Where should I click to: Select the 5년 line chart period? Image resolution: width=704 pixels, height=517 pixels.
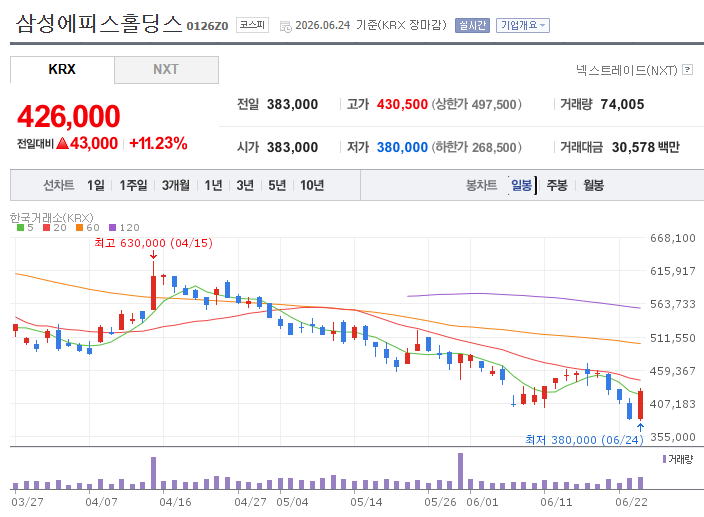277,185
